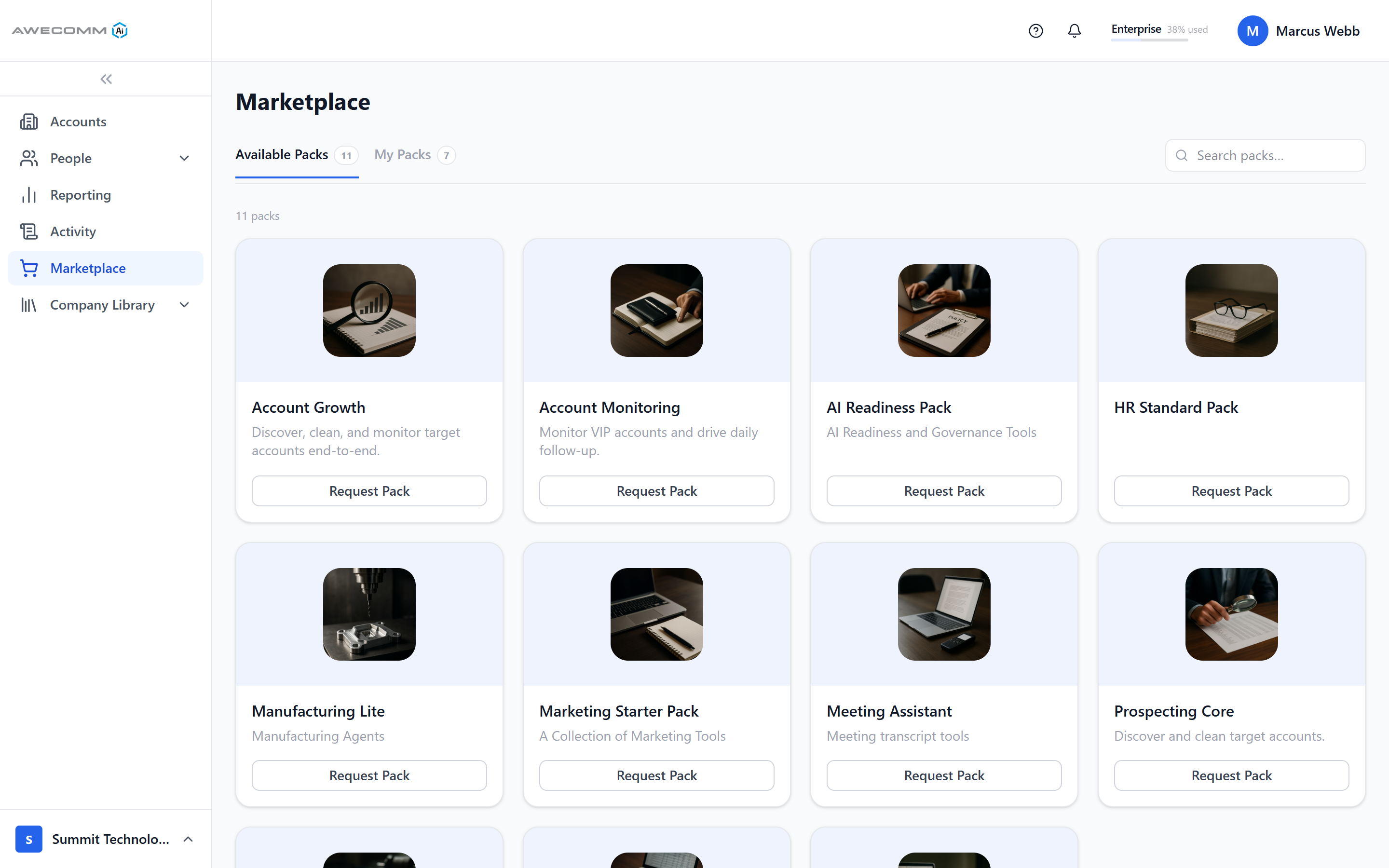Click 'Meeting transcript tools' description
The width and height of the screenshot is (1389, 868).
pos(898,736)
